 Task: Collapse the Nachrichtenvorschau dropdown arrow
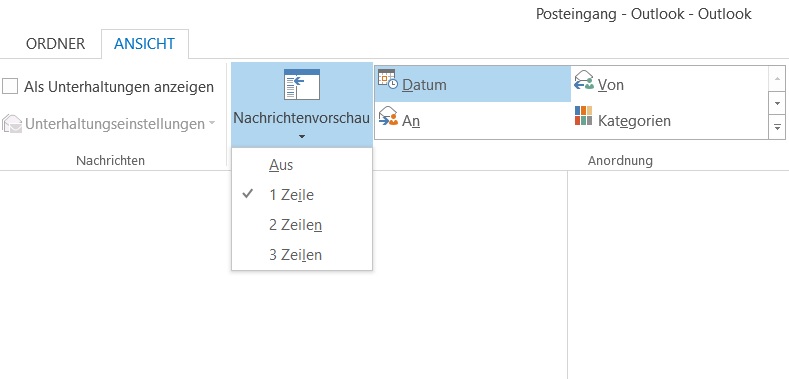302,136
